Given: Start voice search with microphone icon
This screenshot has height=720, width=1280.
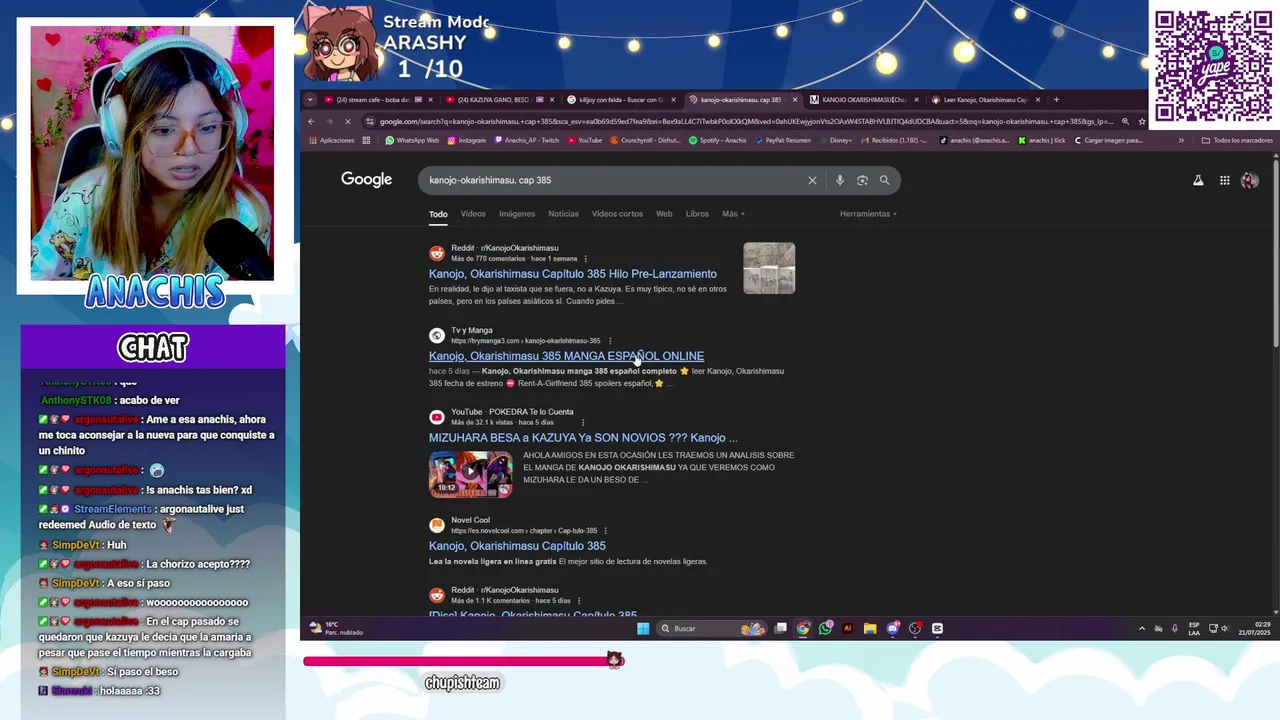Looking at the screenshot, I should 839,180.
